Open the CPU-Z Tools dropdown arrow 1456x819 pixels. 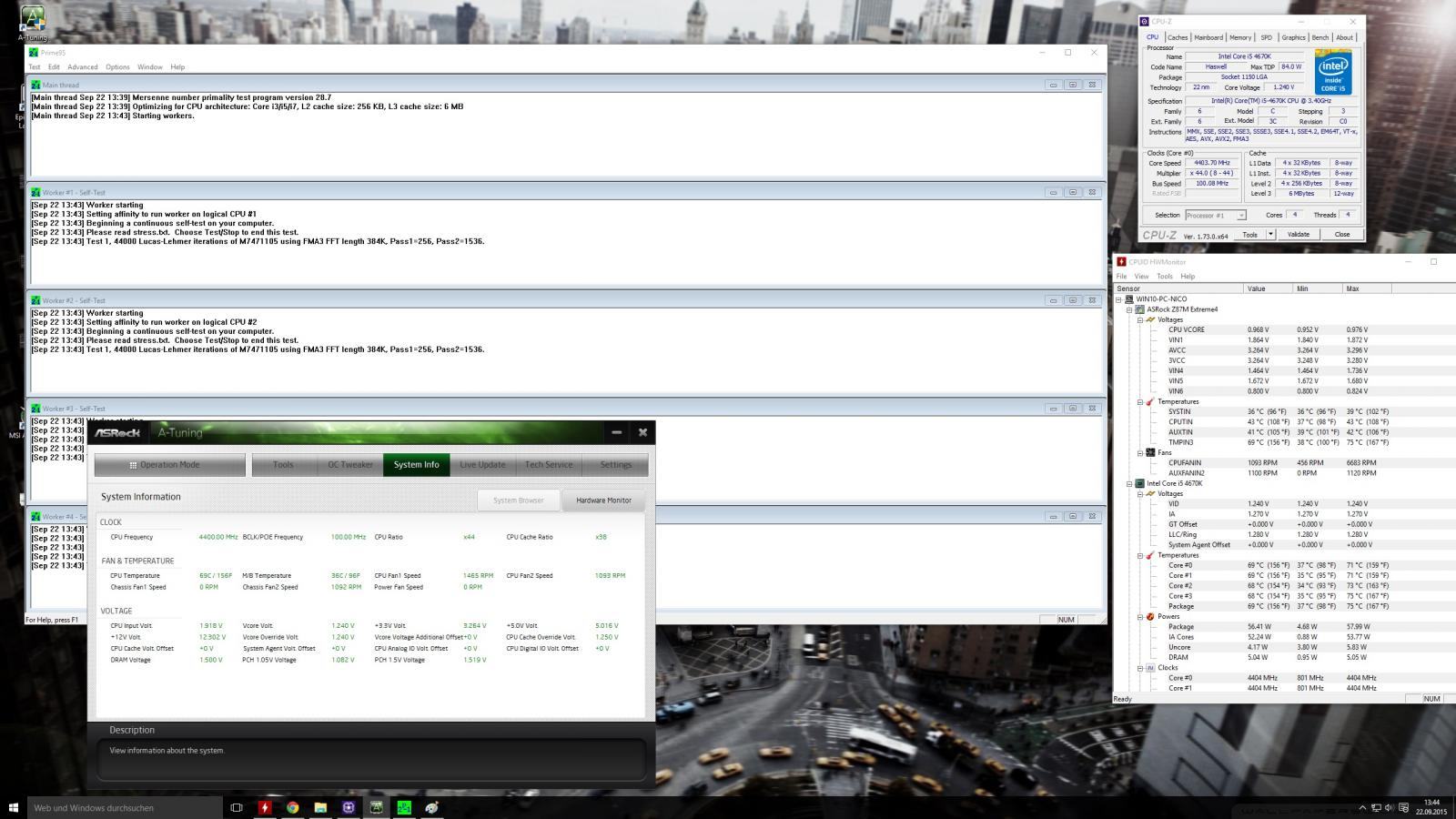[x=1271, y=234]
